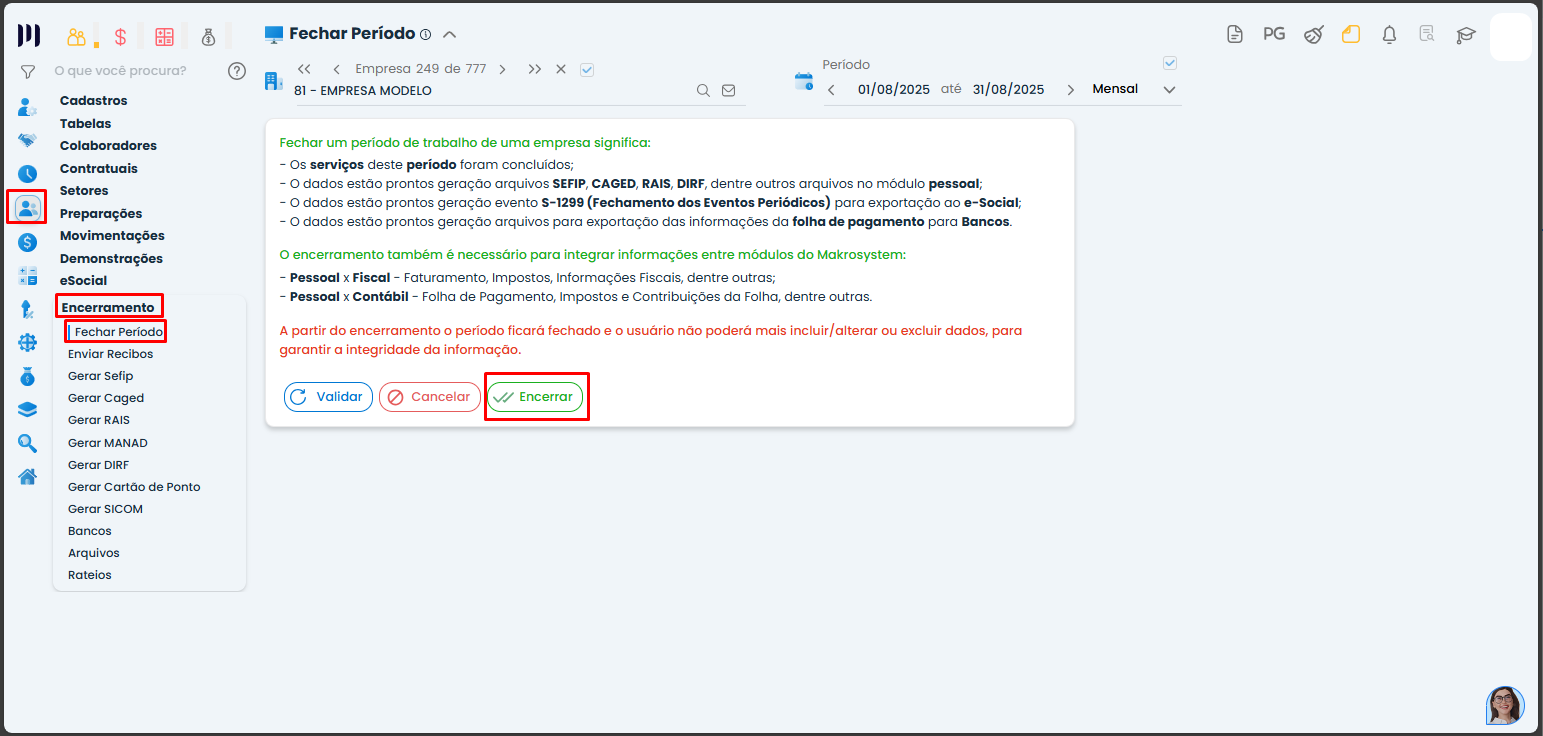Go to the home sidebar icon
Viewport: 1543px width, 736px height.
point(28,476)
